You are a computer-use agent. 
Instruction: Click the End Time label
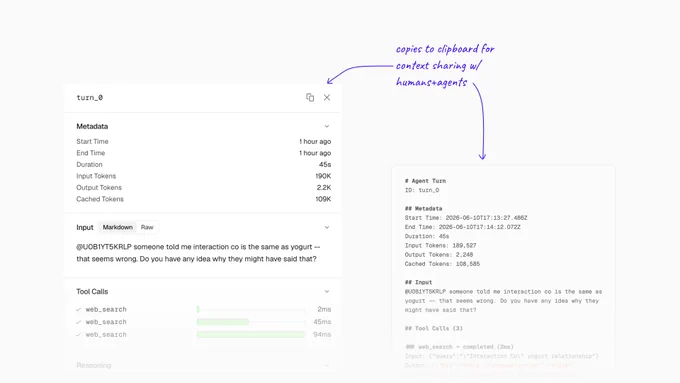click(91, 153)
